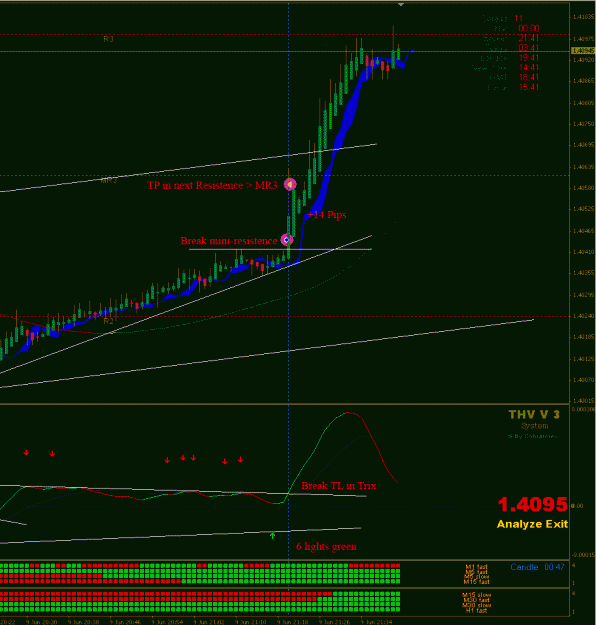Click the 1.40240 price scale label
The image size is (596, 625).
pos(583,316)
